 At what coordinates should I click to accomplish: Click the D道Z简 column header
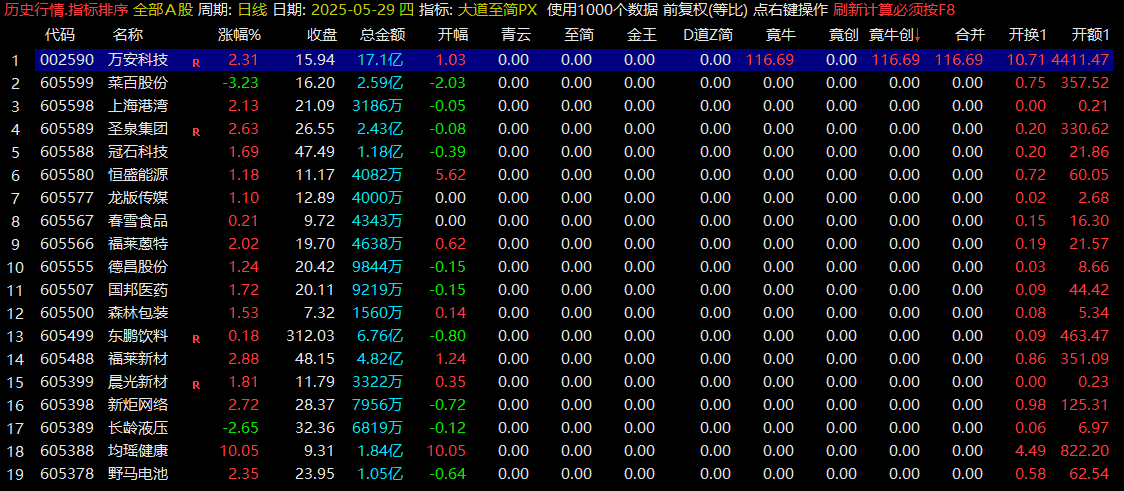(708, 34)
